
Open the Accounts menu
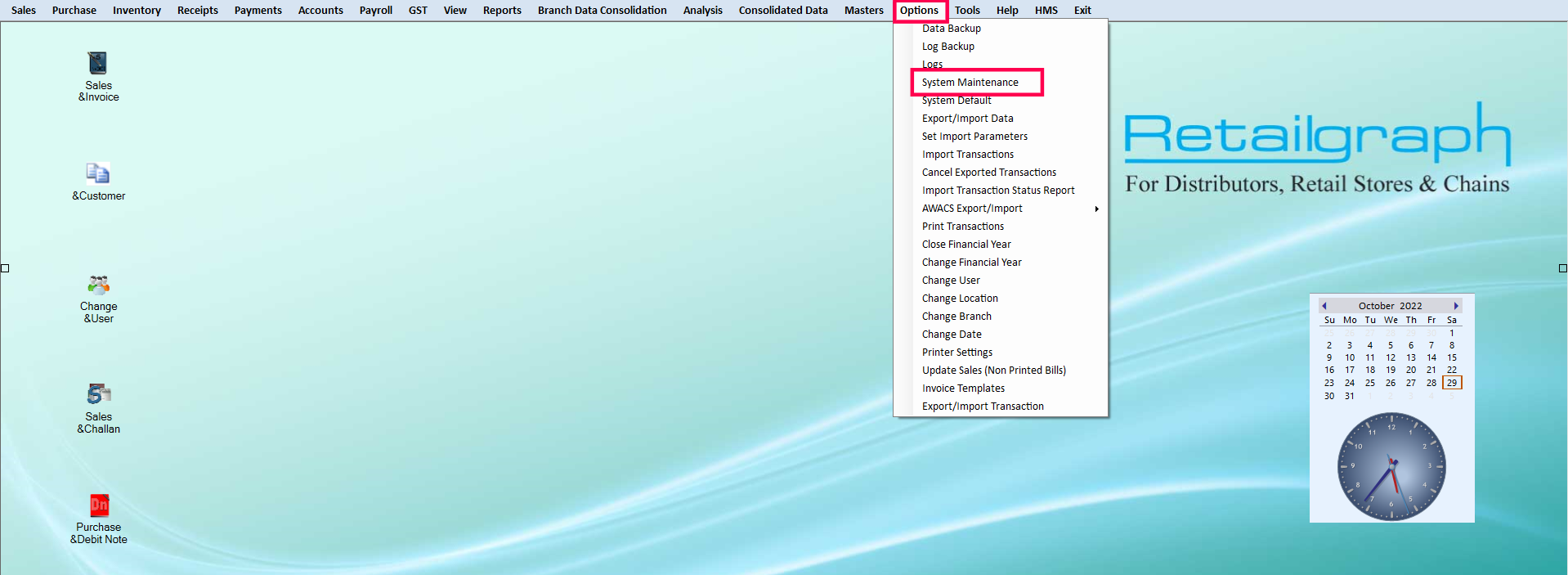click(x=320, y=11)
